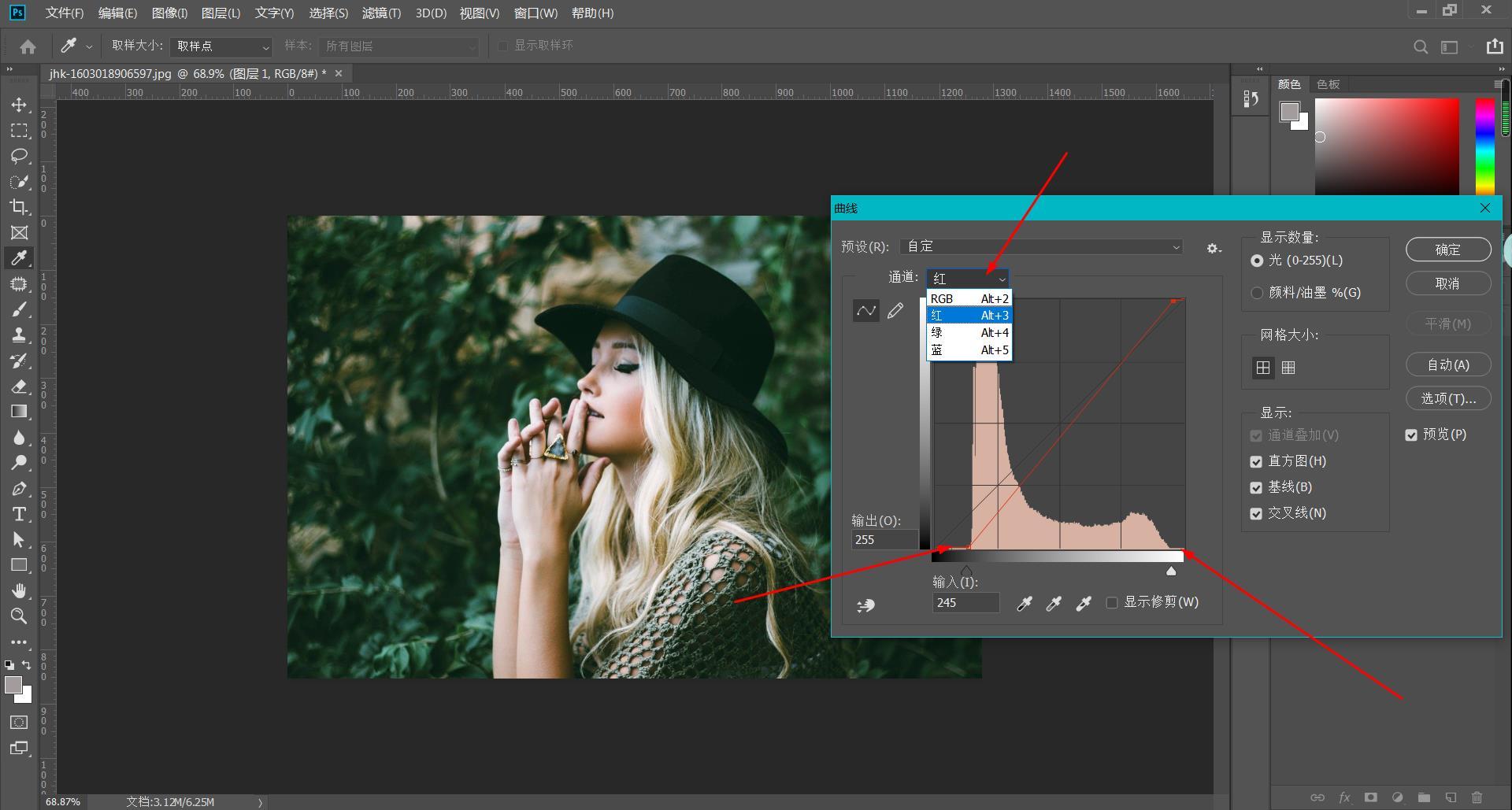Click the white point slider under histogram

(1171, 571)
